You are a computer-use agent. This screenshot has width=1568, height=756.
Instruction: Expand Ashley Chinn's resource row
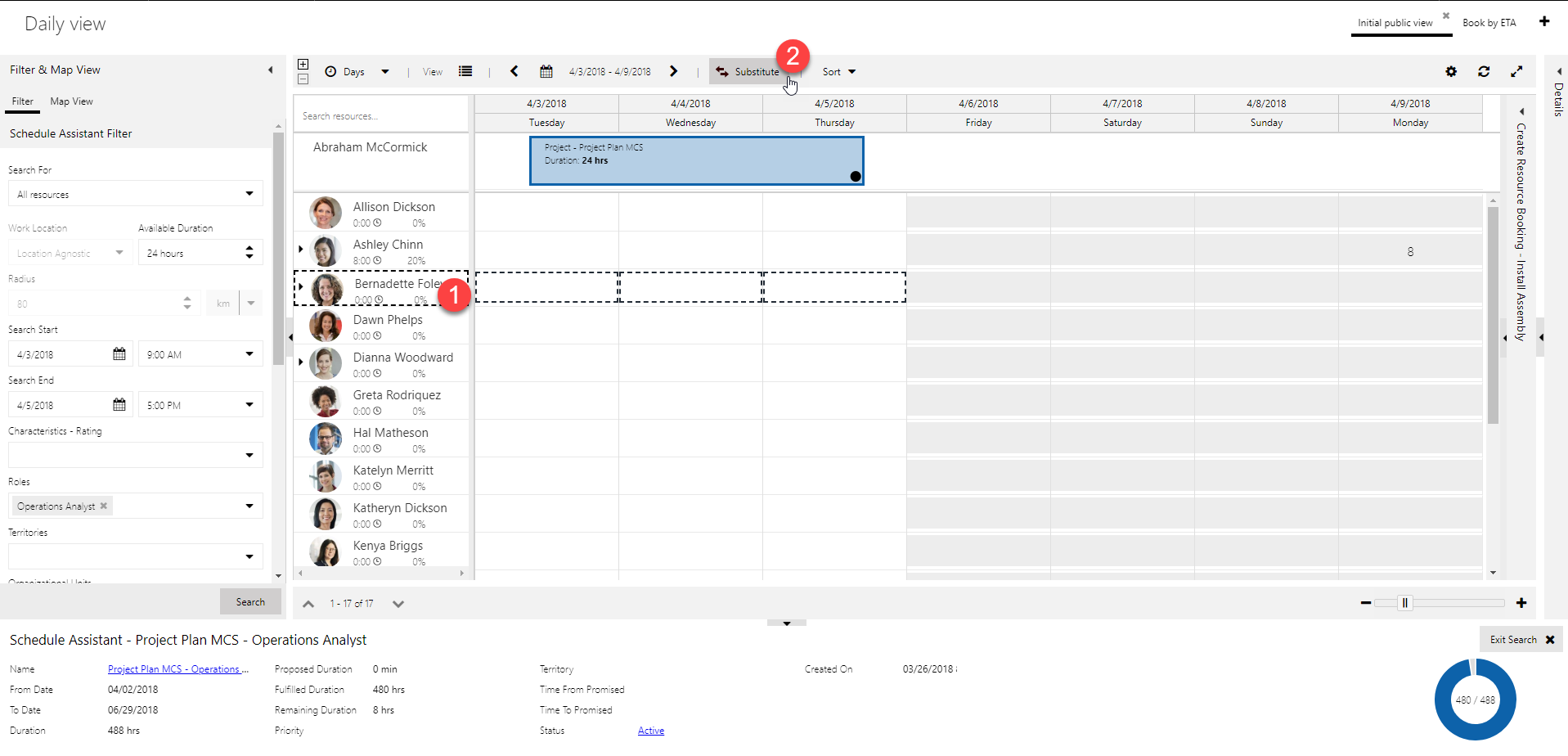[300, 250]
